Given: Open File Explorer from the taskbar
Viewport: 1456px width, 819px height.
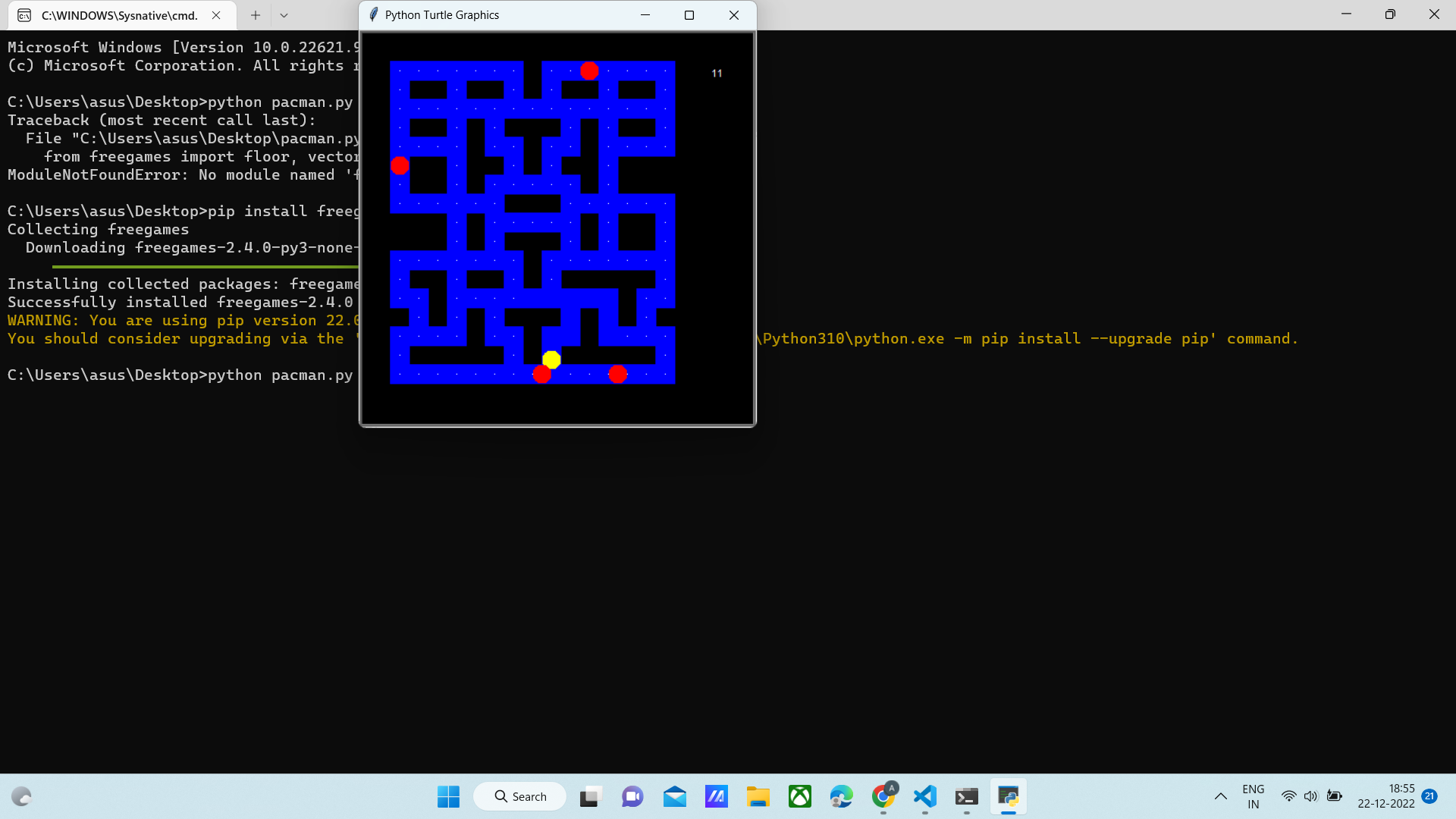Looking at the screenshot, I should [x=758, y=796].
